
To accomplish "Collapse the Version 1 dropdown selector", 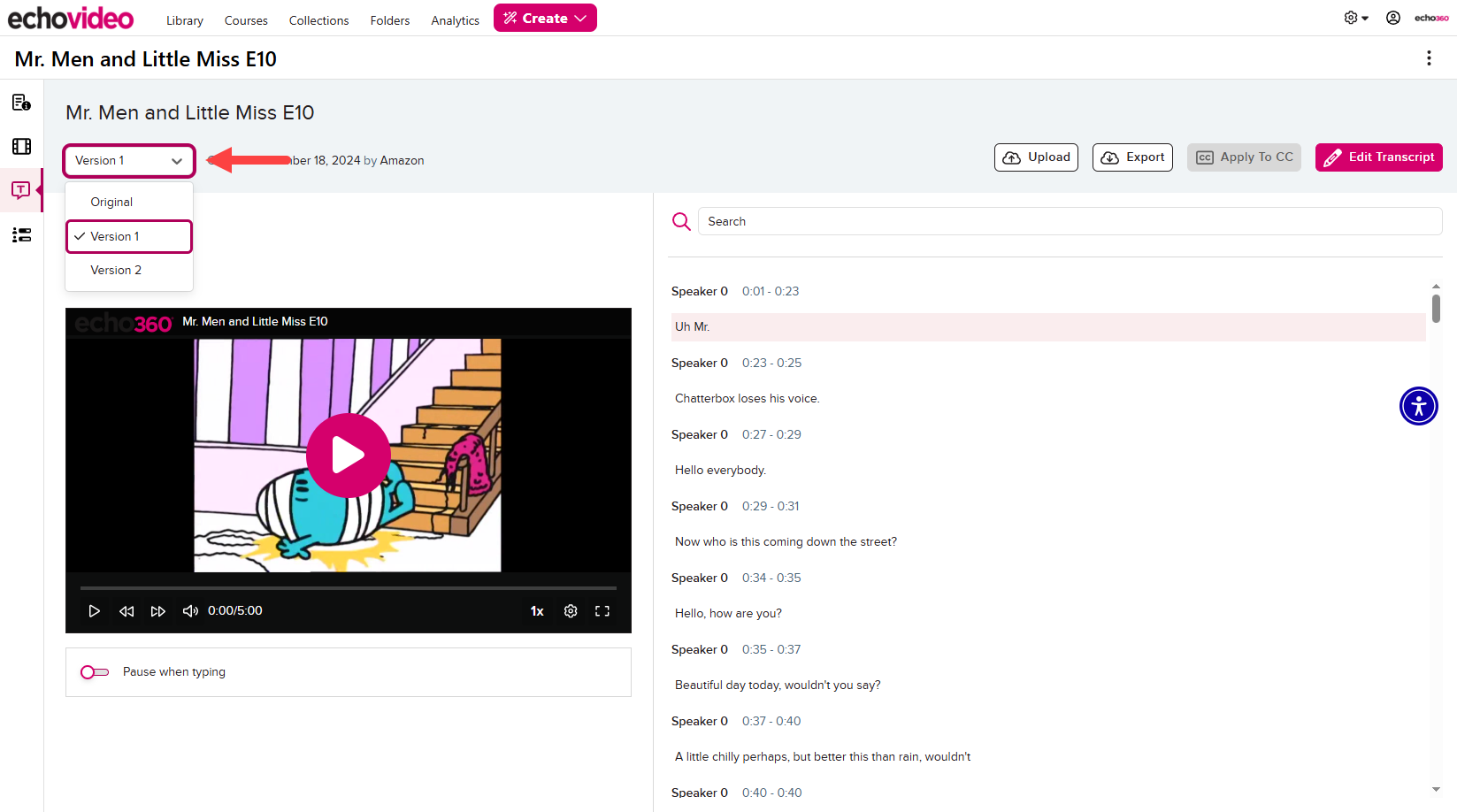I will [x=129, y=161].
